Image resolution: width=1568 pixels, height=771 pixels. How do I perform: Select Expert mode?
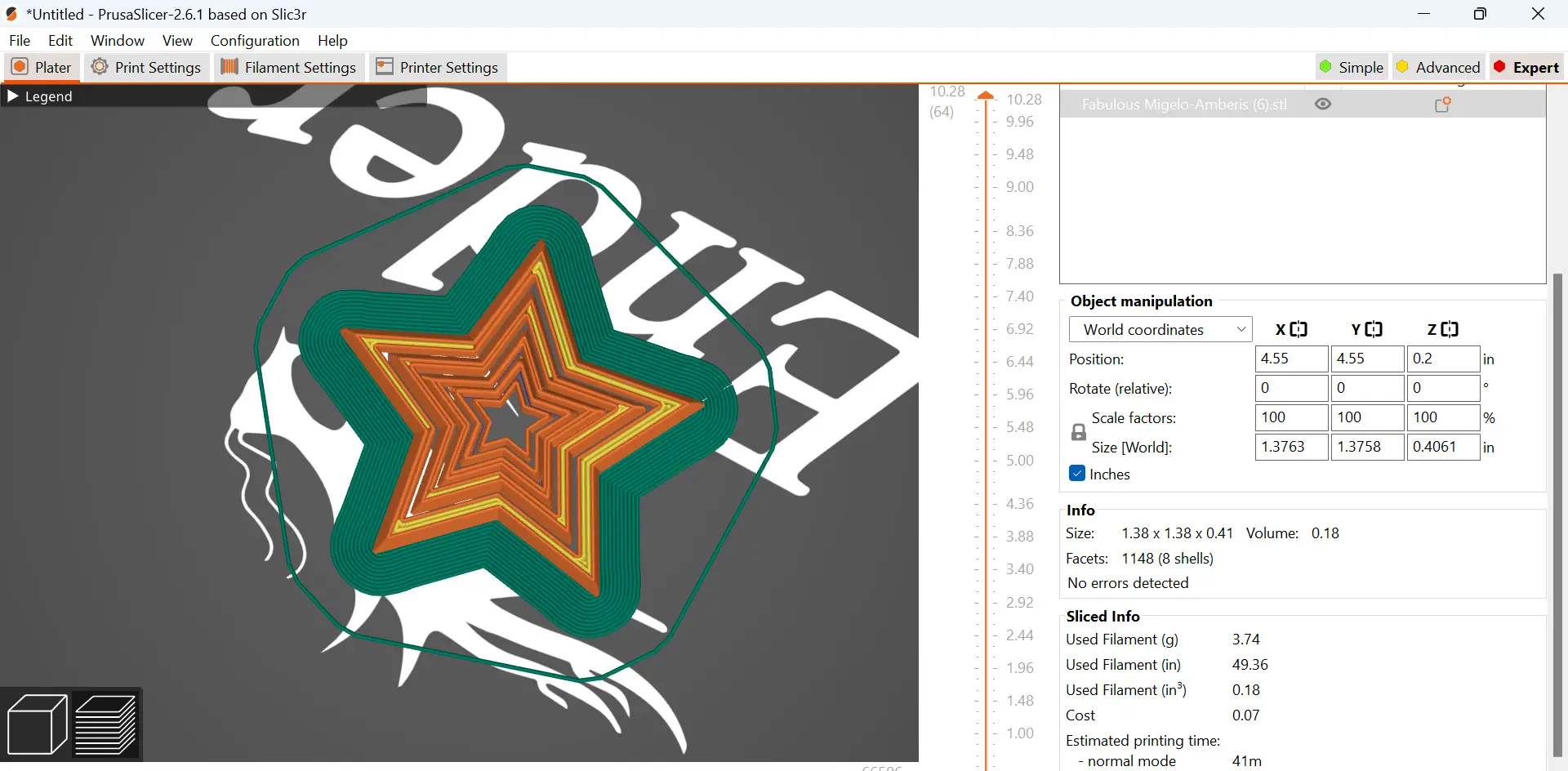(x=1526, y=67)
